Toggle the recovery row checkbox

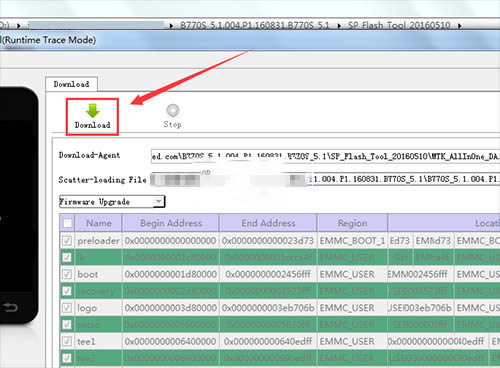click(67, 291)
